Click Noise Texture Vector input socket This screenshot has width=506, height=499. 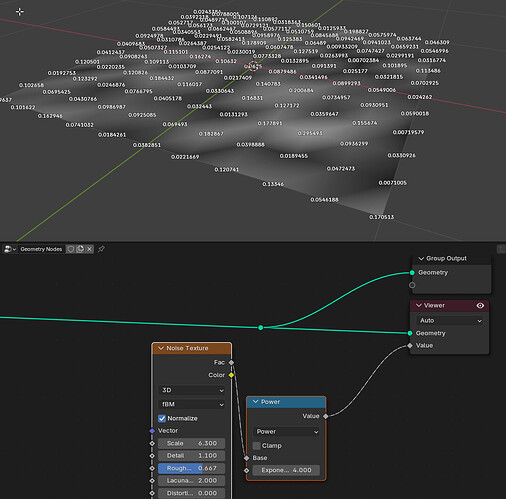point(152,431)
